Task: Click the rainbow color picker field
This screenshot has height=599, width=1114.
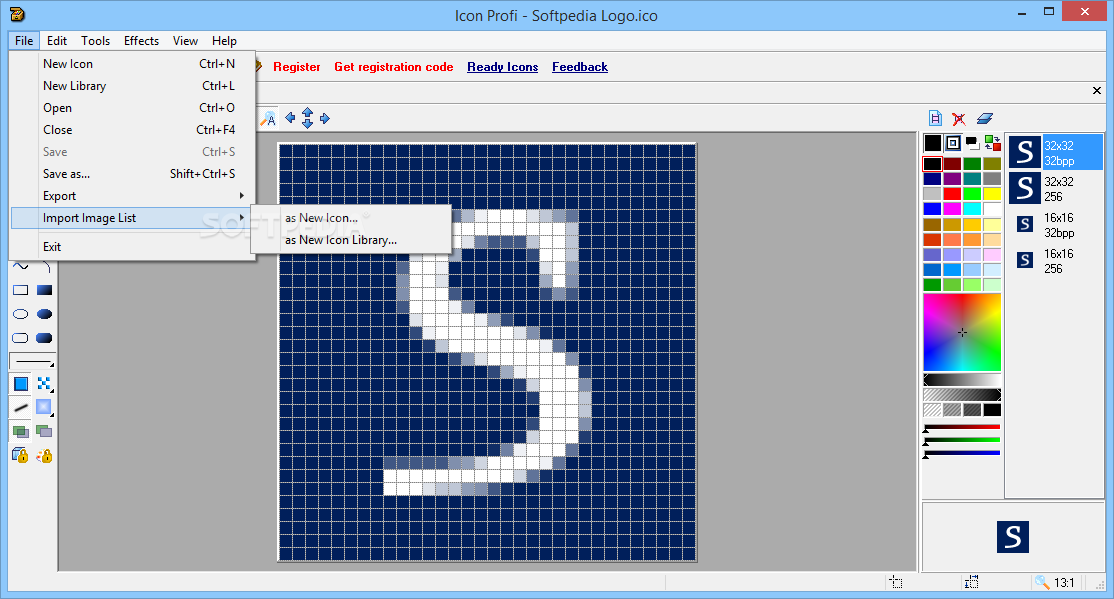Action: pos(962,332)
